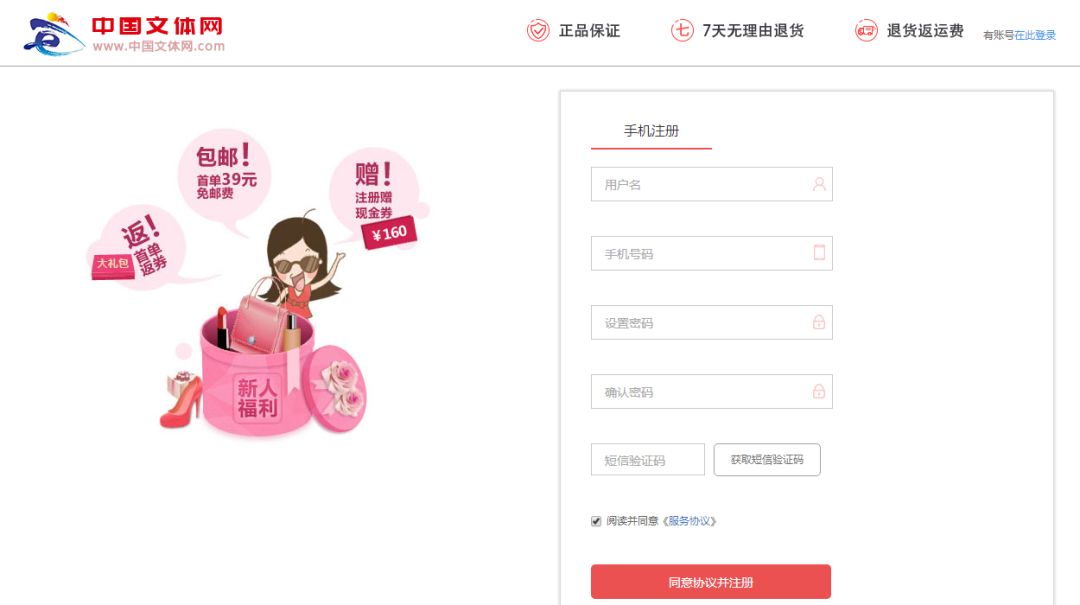This screenshot has width=1080, height=605.
Task: Focus the 设置密码 input field
Action: click(x=712, y=322)
